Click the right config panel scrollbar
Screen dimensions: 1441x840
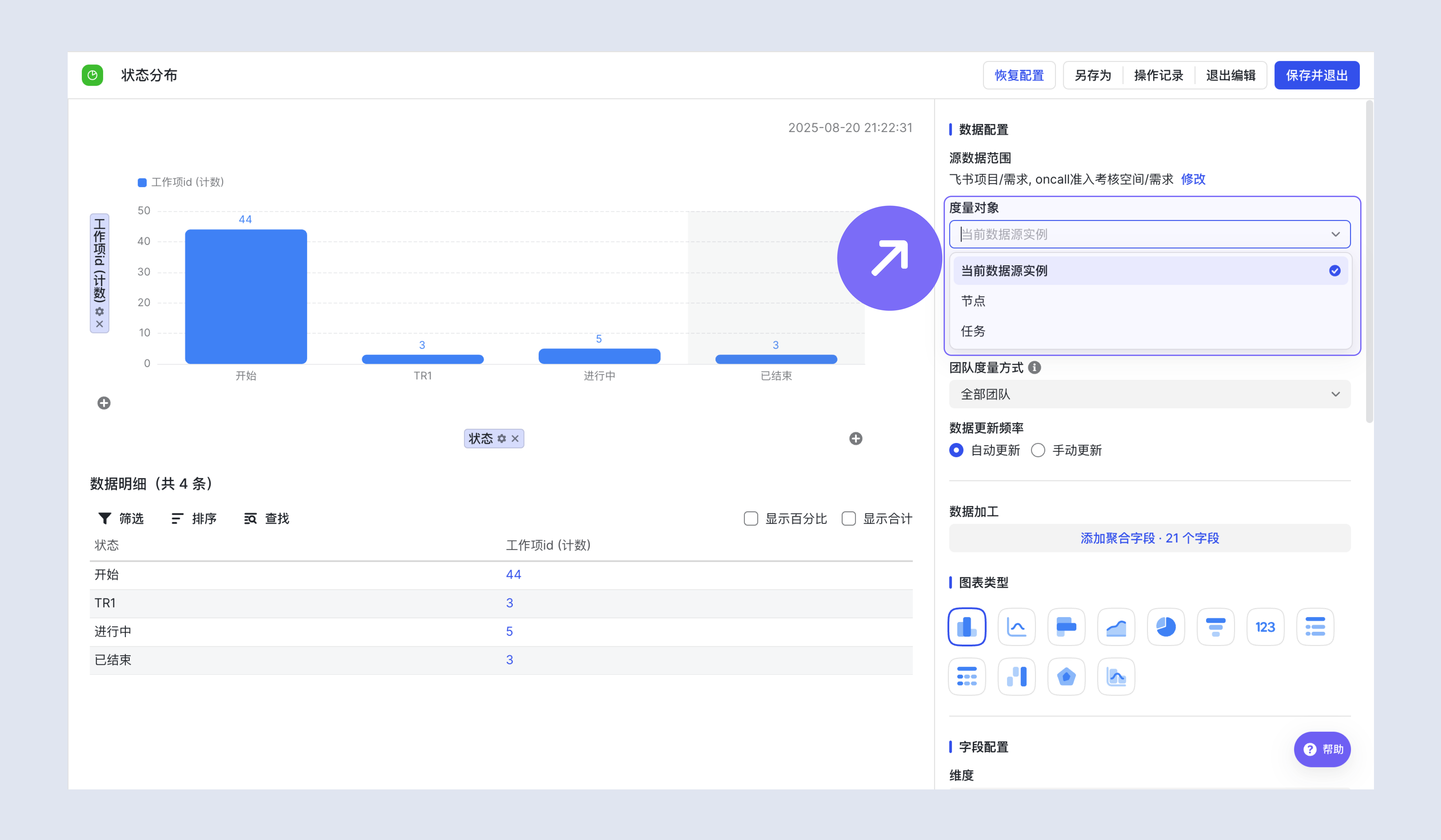(x=1369, y=262)
